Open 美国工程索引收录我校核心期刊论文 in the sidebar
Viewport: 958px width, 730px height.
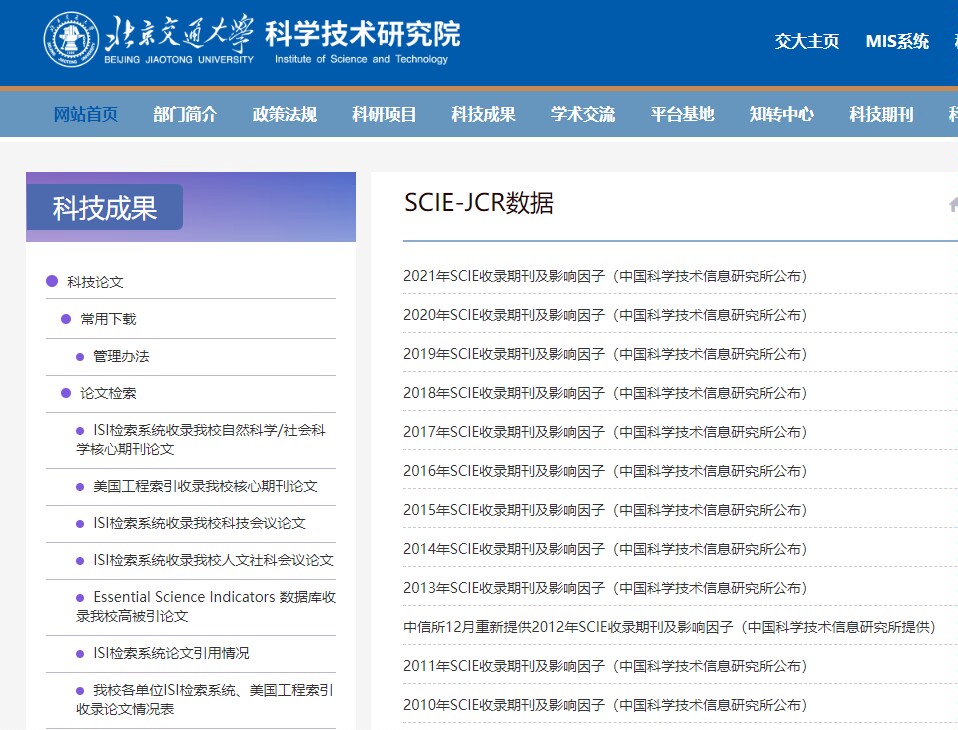tap(205, 486)
